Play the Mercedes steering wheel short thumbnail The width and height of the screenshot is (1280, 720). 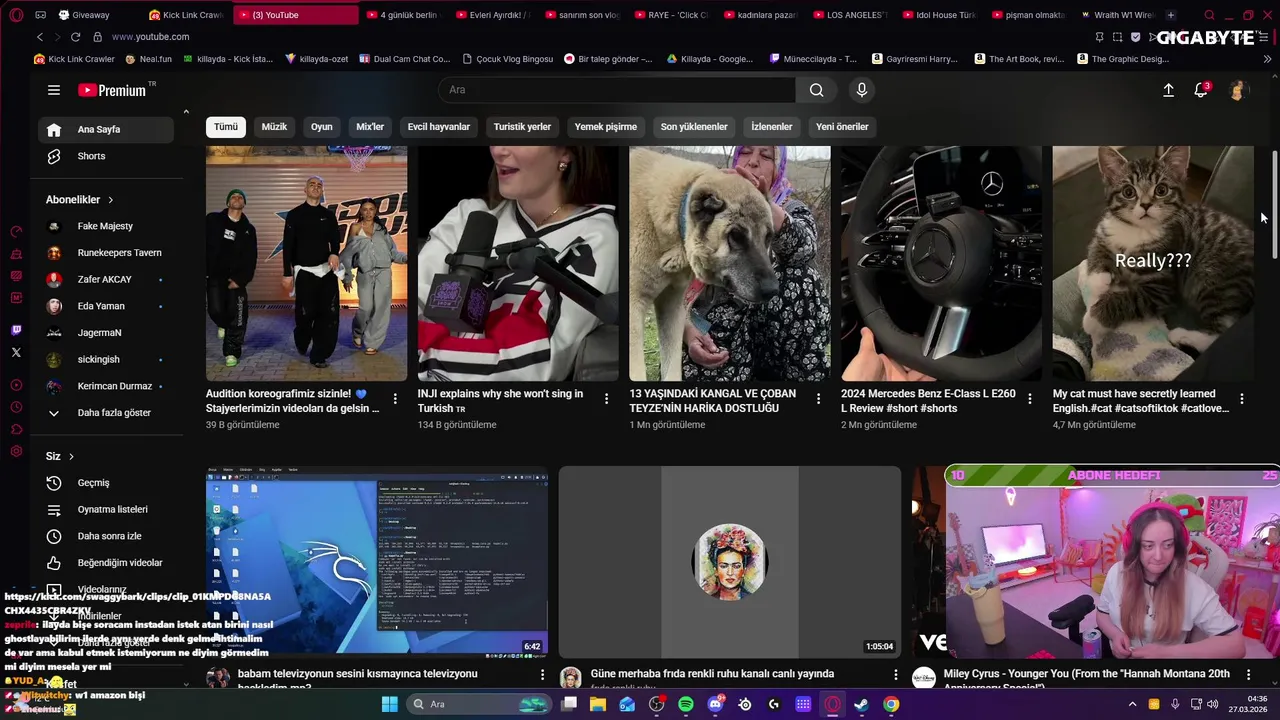(x=941, y=264)
